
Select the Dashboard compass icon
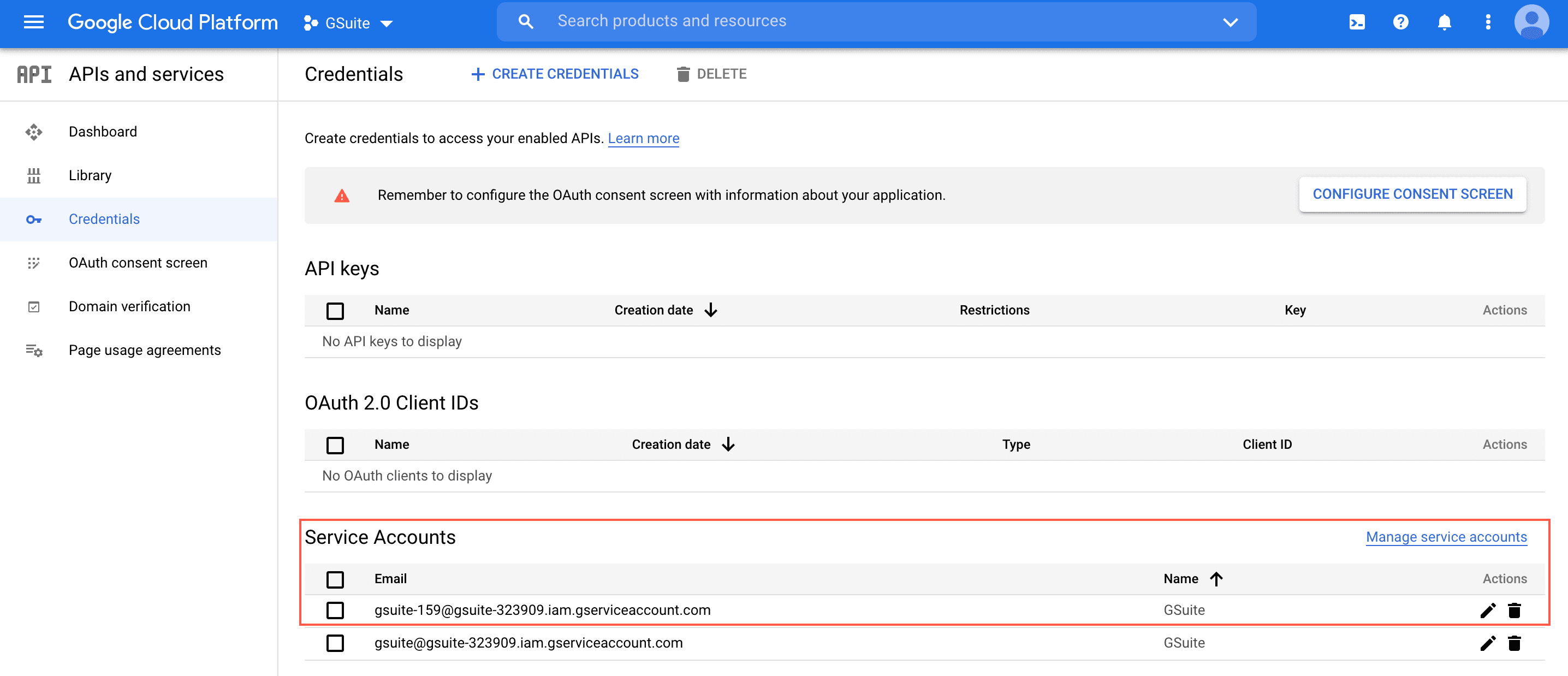click(x=33, y=132)
